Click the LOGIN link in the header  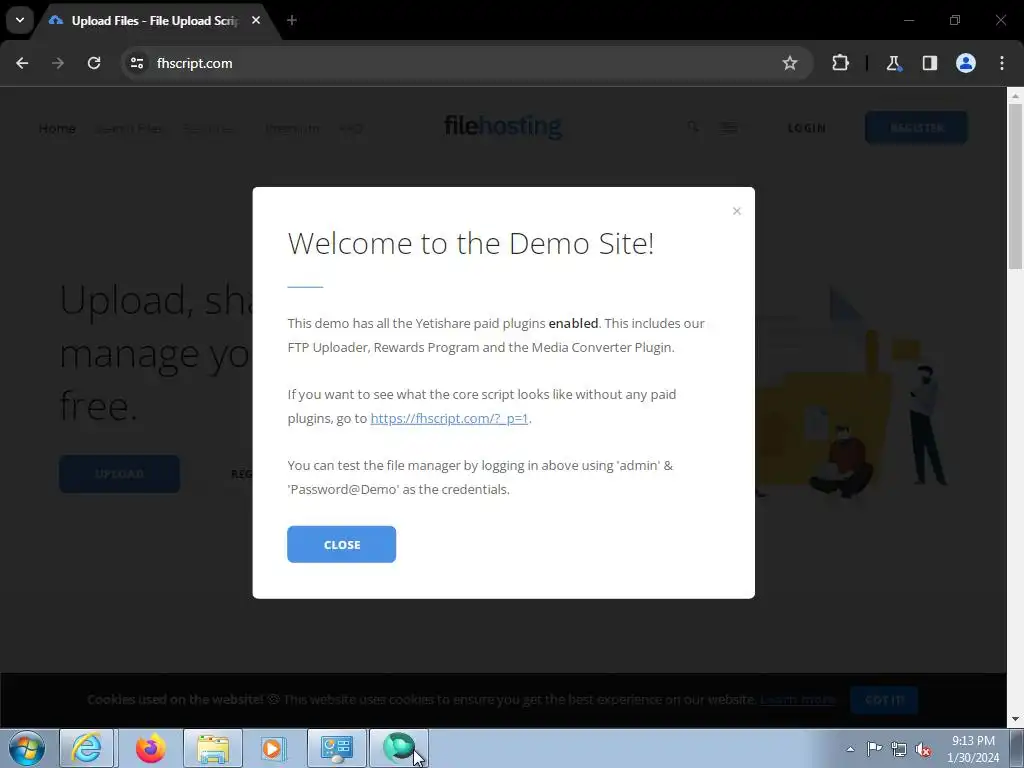pyautogui.click(x=807, y=128)
